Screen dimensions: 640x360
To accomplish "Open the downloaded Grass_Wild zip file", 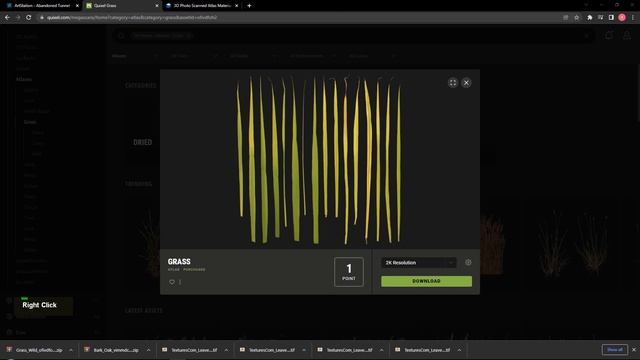I will 36,350.
